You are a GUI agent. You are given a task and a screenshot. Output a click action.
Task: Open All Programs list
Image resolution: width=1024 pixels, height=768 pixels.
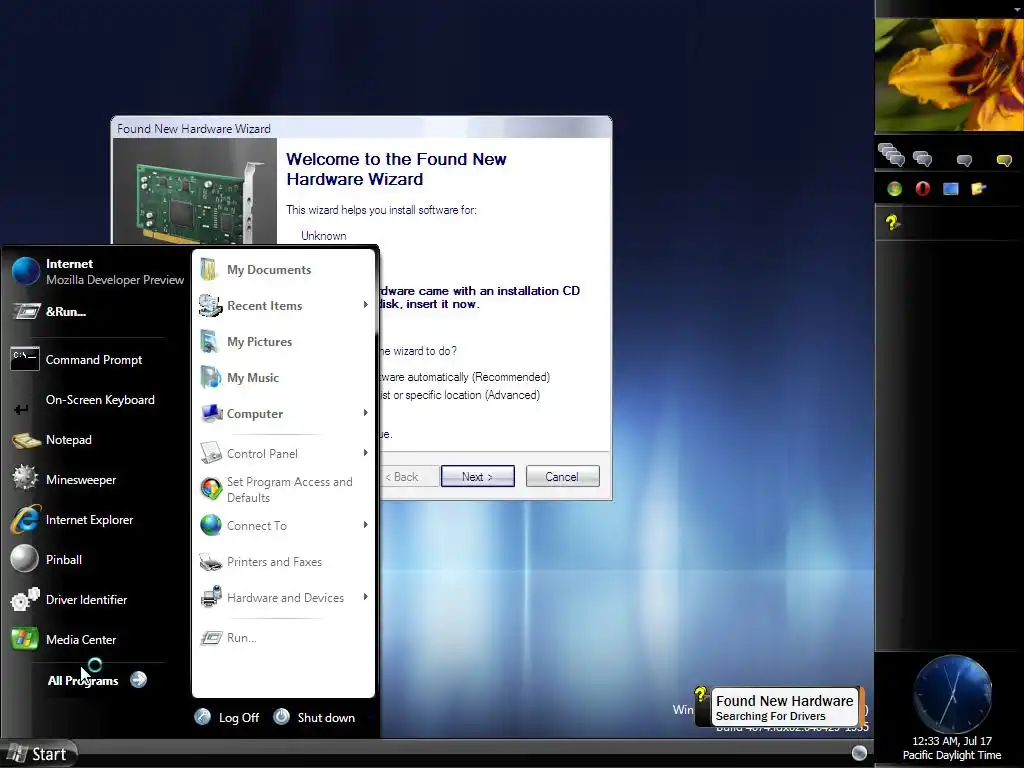(x=97, y=680)
